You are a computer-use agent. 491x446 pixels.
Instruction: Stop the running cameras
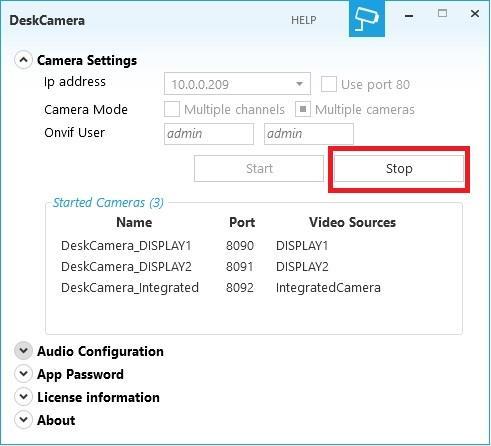[399, 169]
